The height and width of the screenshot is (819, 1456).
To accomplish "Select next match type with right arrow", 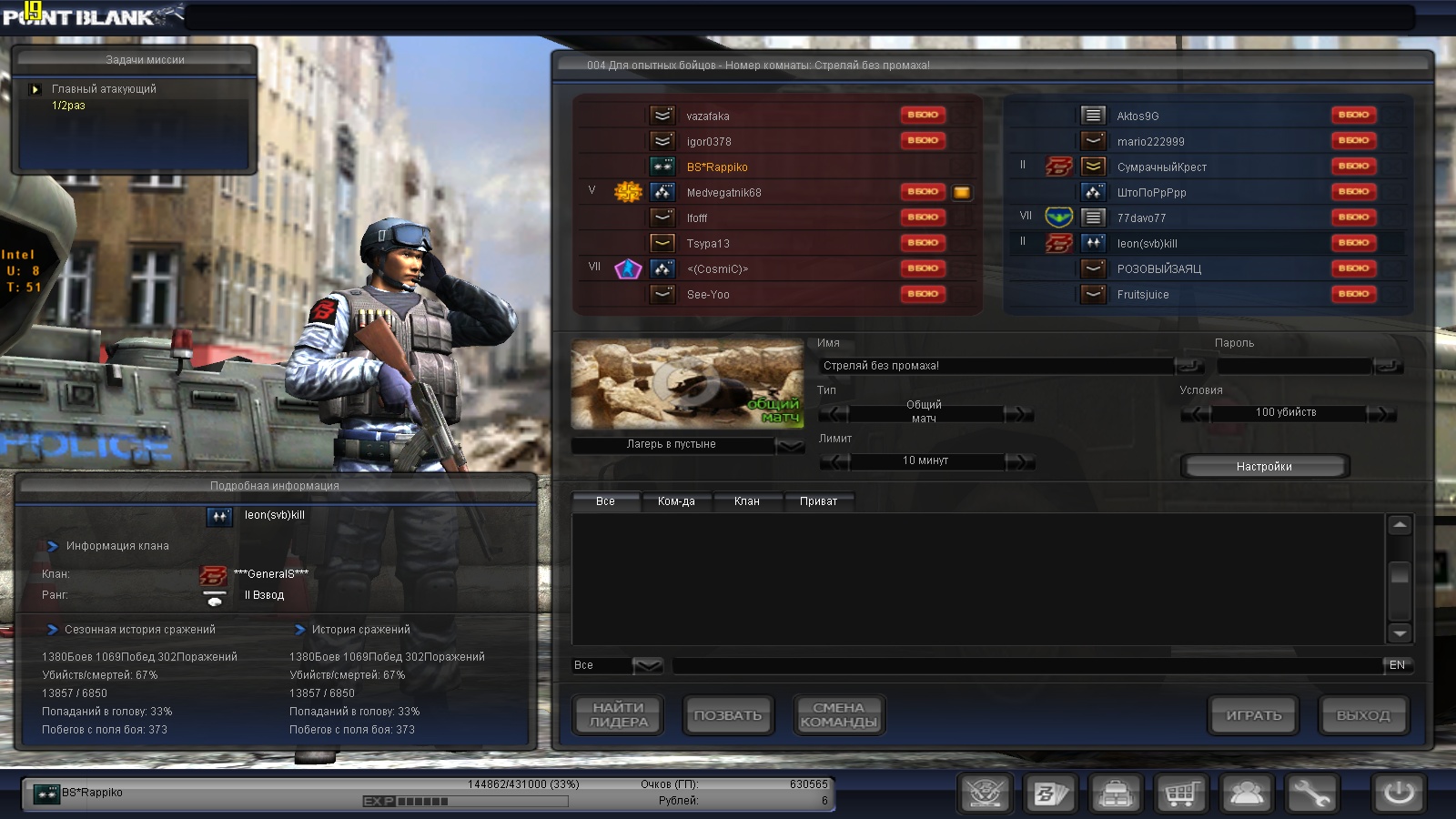I will pyautogui.click(x=1020, y=414).
